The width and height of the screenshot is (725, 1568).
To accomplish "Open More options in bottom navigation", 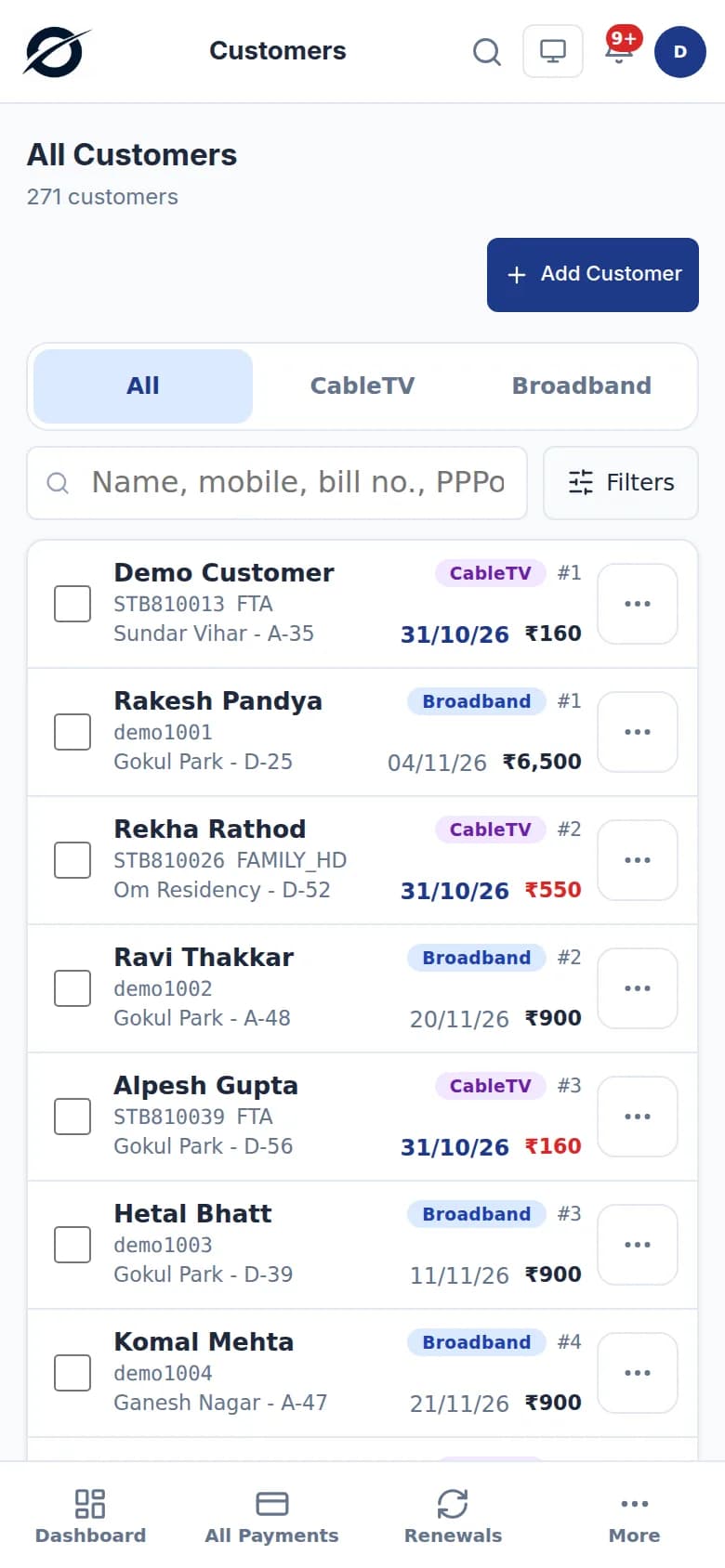I will coord(635,1516).
